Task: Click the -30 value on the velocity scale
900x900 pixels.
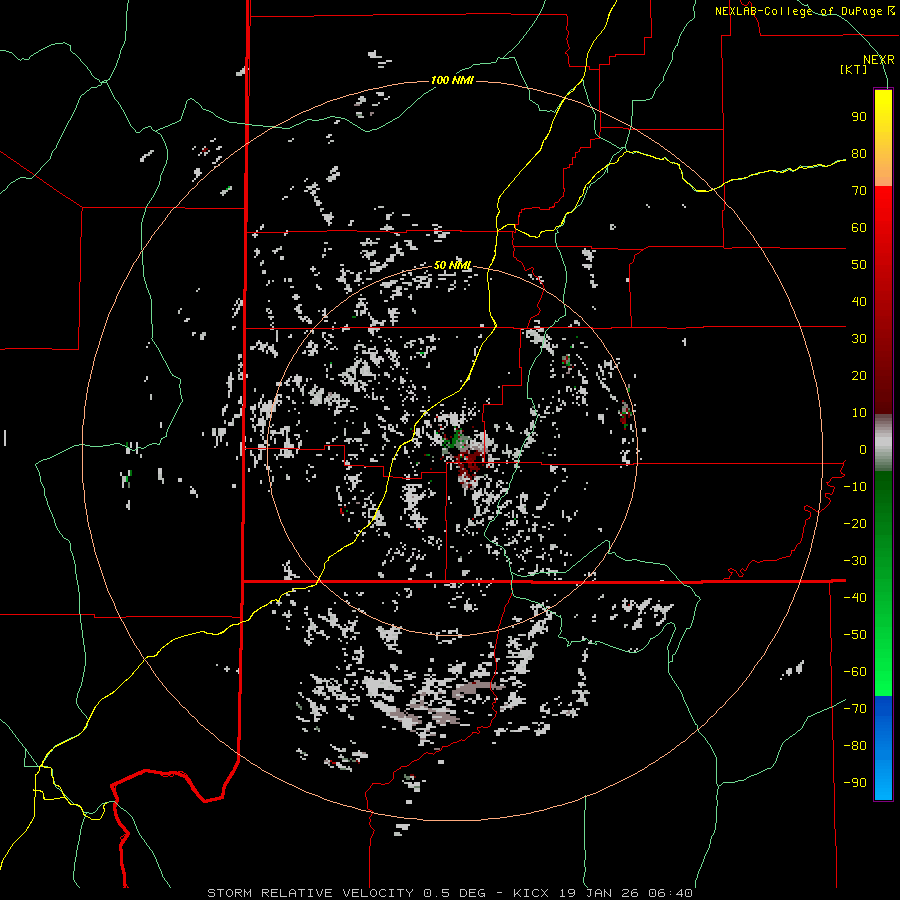Action: pos(855,561)
